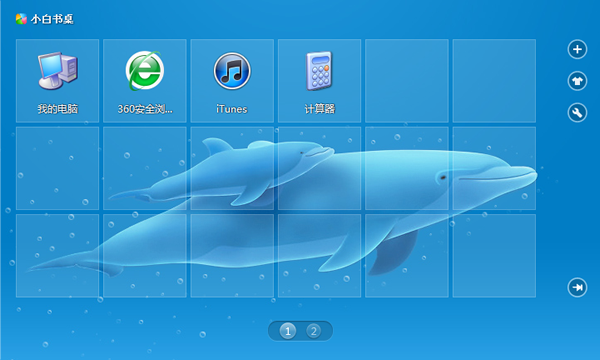Open the shirt skin-change icon

tap(577, 81)
